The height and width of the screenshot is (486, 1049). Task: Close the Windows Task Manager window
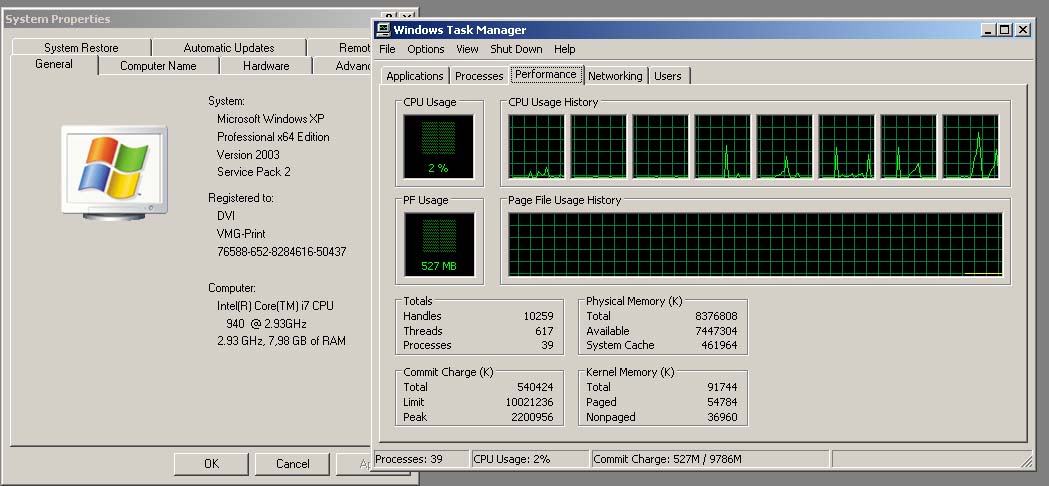click(1023, 29)
